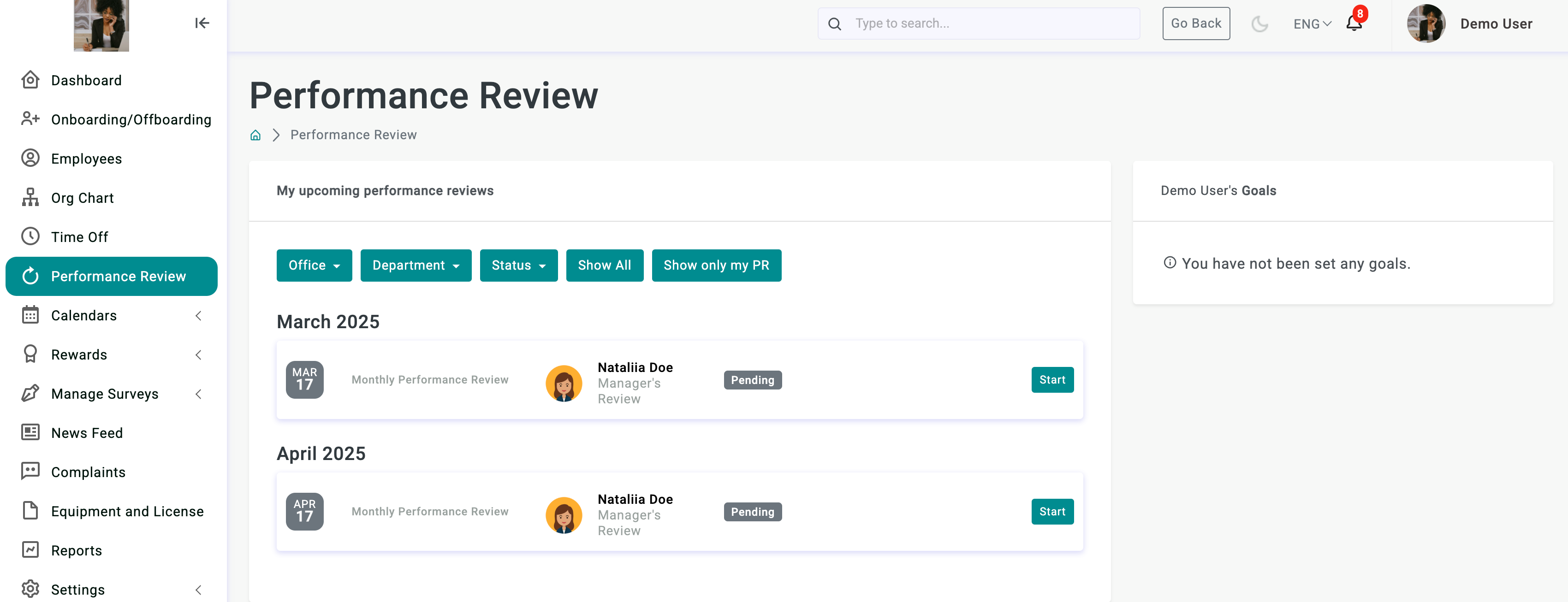This screenshot has height=602, width=1568.
Task: Click the home breadcrumb icon
Action: [x=255, y=135]
